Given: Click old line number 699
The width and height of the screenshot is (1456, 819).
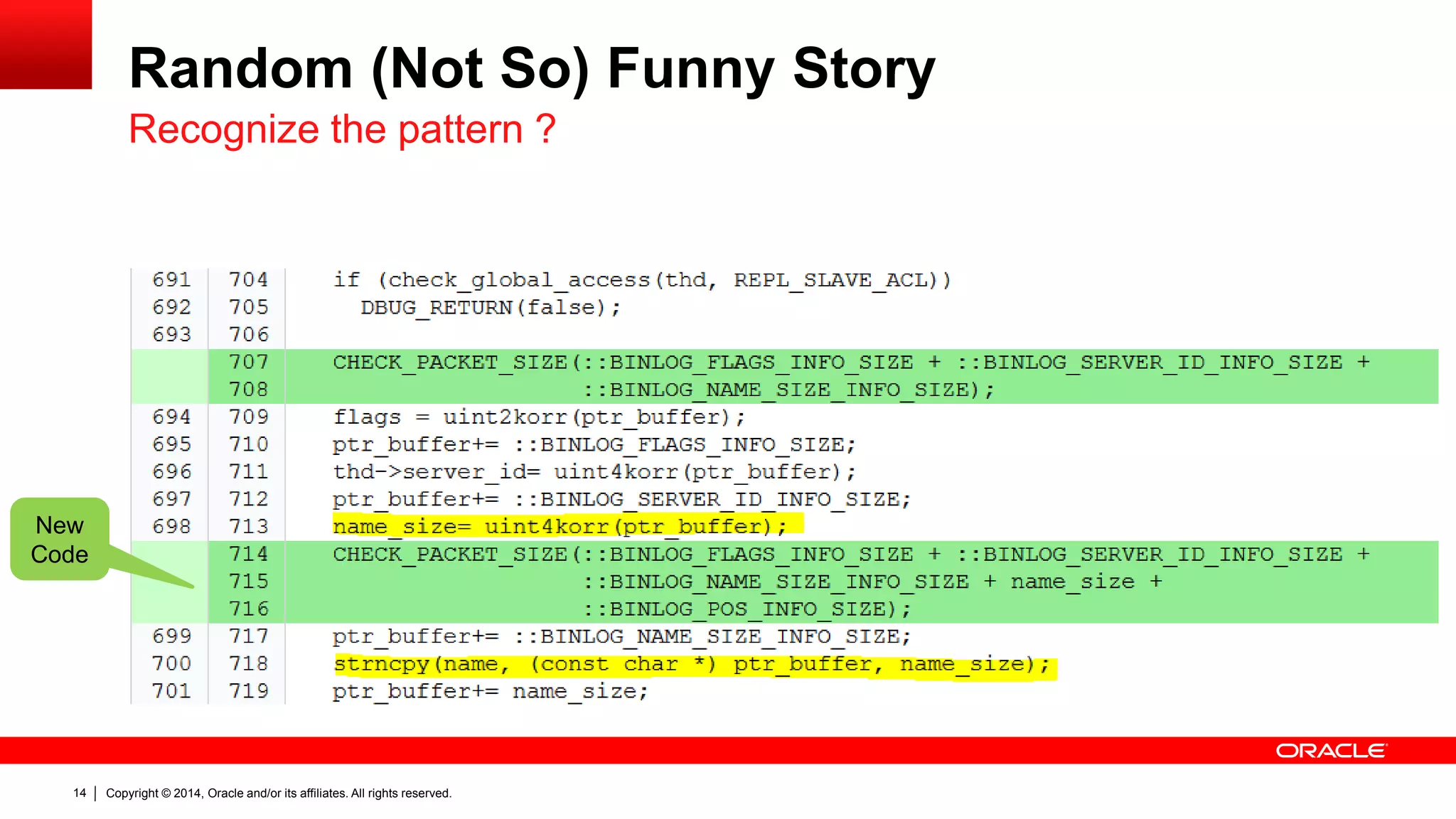Looking at the screenshot, I should coord(172,637).
